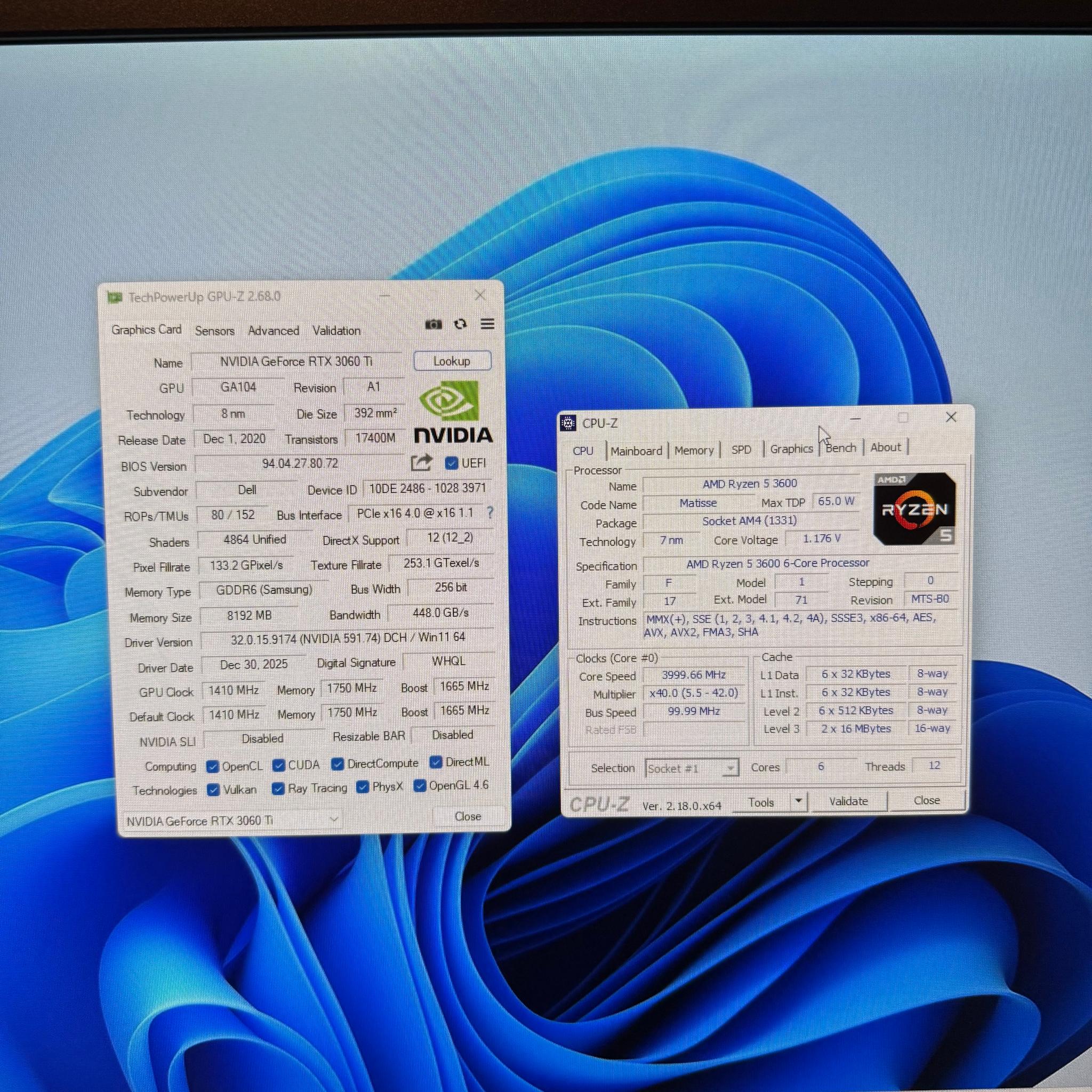Click the GPU Name field in GPU-Z
This screenshot has height=1092, width=1092.
click(x=296, y=362)
